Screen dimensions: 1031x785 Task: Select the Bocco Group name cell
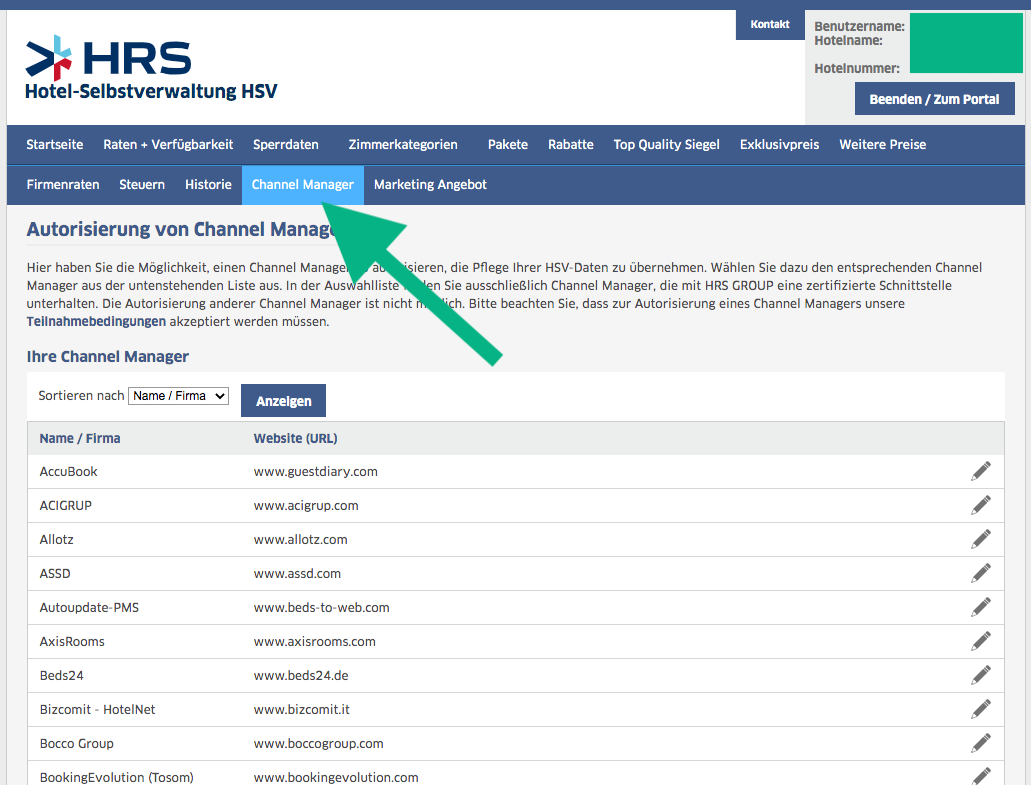(x=76, y=744)
